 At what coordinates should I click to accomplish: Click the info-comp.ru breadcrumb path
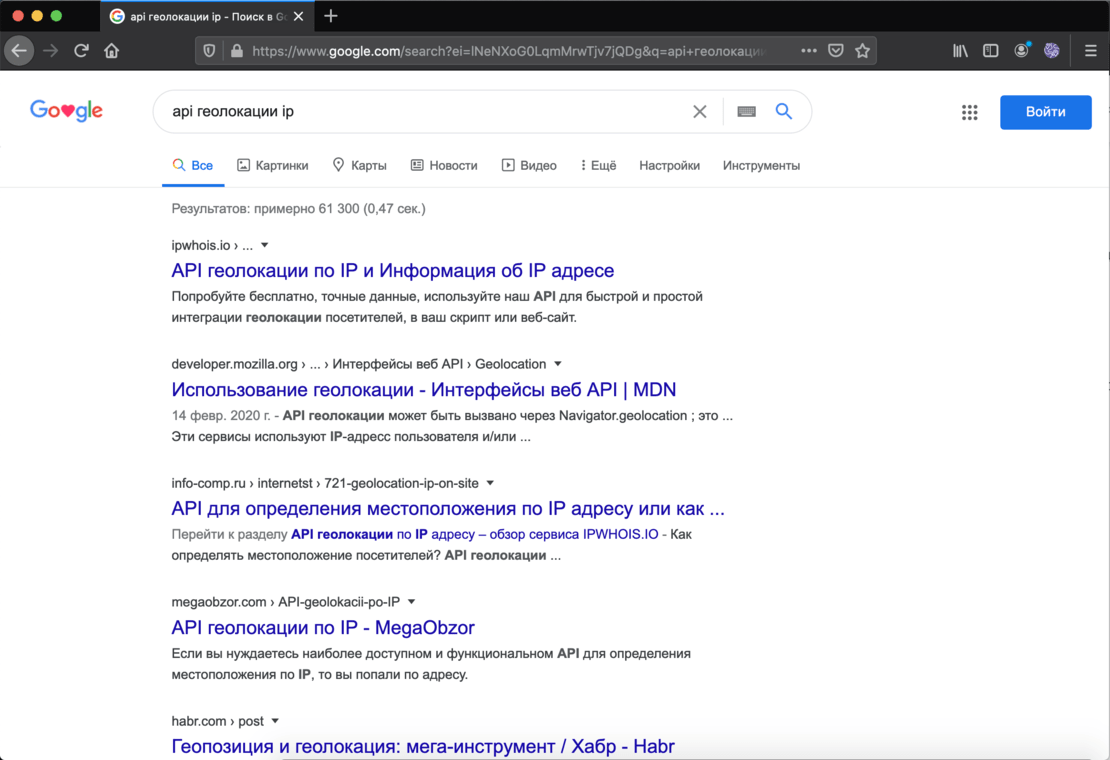(325, 483)
